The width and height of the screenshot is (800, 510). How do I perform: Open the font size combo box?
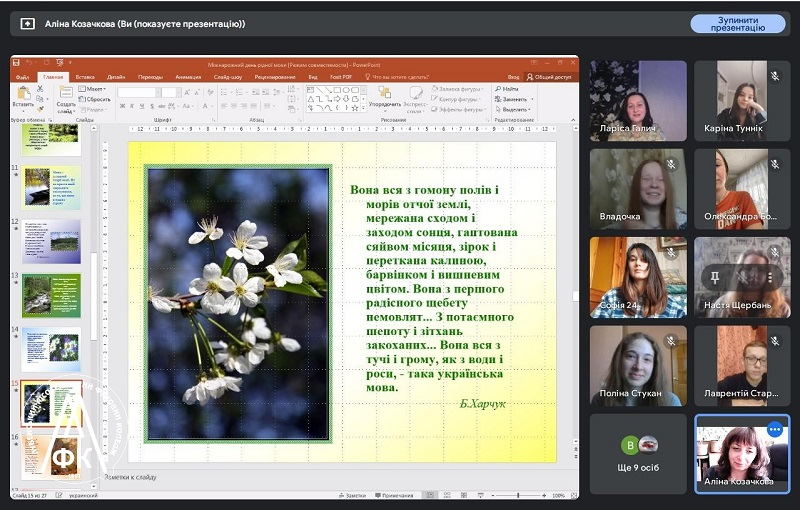[x=171, y=92]
